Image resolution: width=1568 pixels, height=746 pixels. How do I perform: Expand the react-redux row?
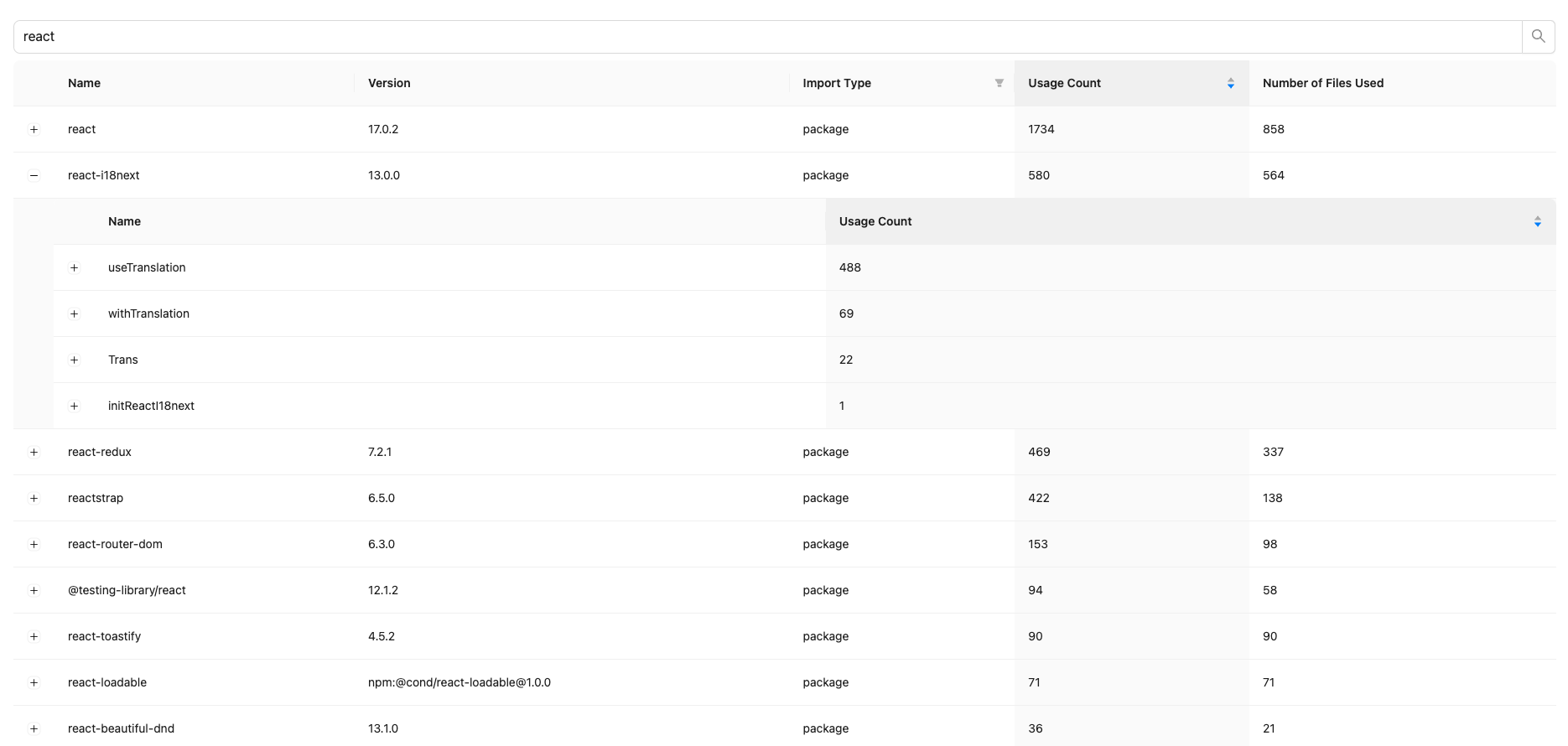tap(34, 452)
